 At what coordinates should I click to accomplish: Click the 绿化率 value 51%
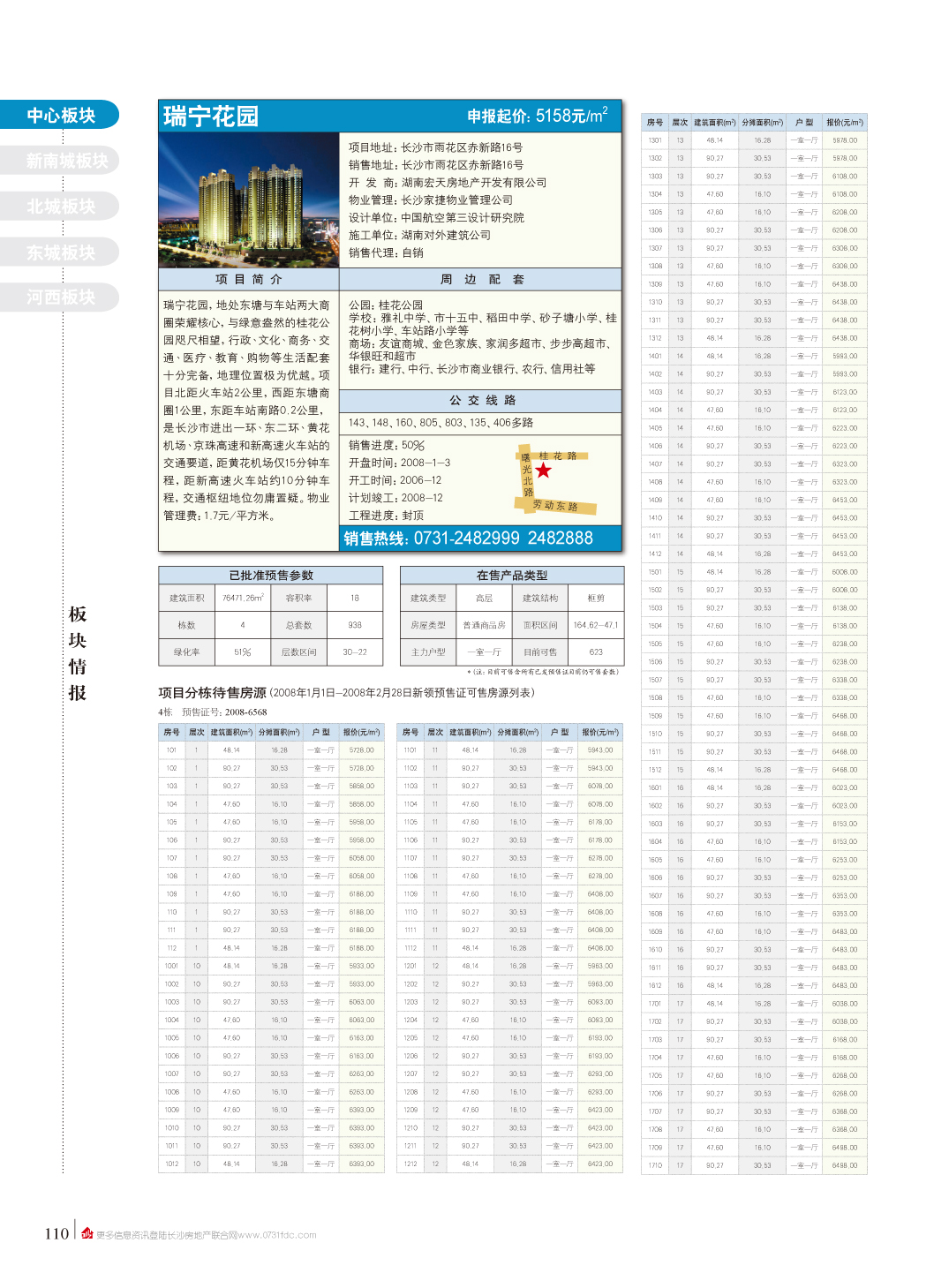(243, 652)
